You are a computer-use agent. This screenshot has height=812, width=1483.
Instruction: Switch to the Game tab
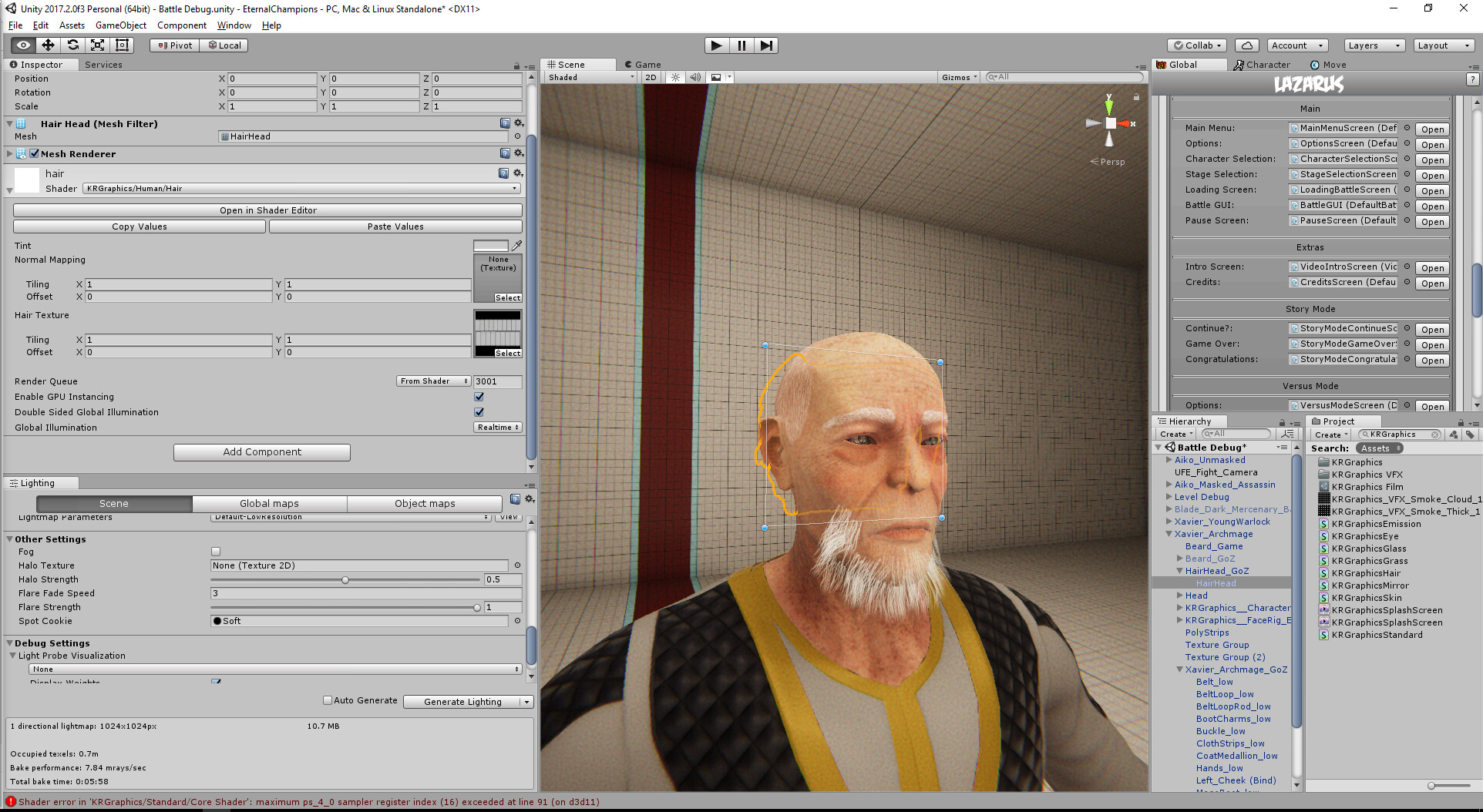tap(644, 64)
